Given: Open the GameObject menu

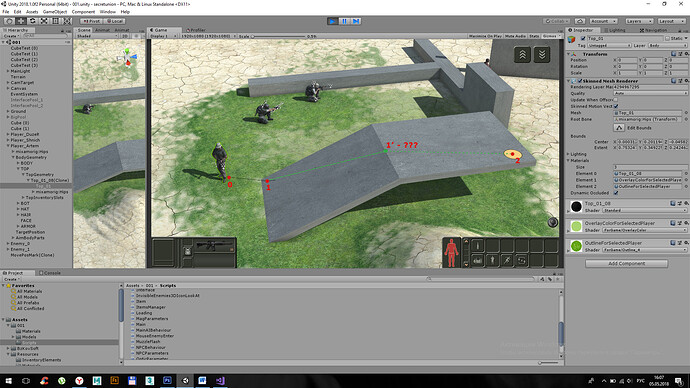Looking at the screenshot, I should pos(55,12).
